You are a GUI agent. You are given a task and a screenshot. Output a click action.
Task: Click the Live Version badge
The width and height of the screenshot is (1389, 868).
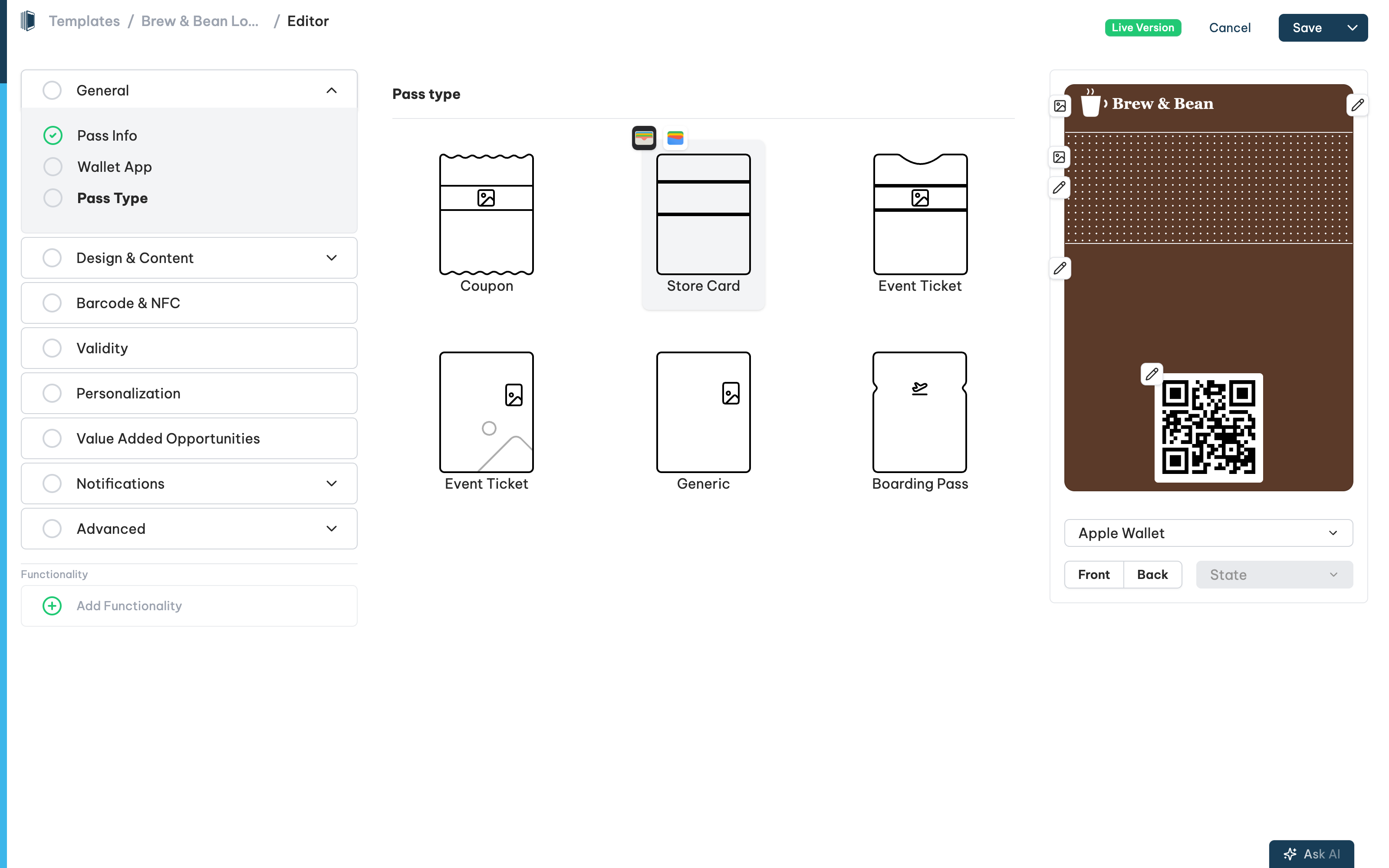(1143, 27)
